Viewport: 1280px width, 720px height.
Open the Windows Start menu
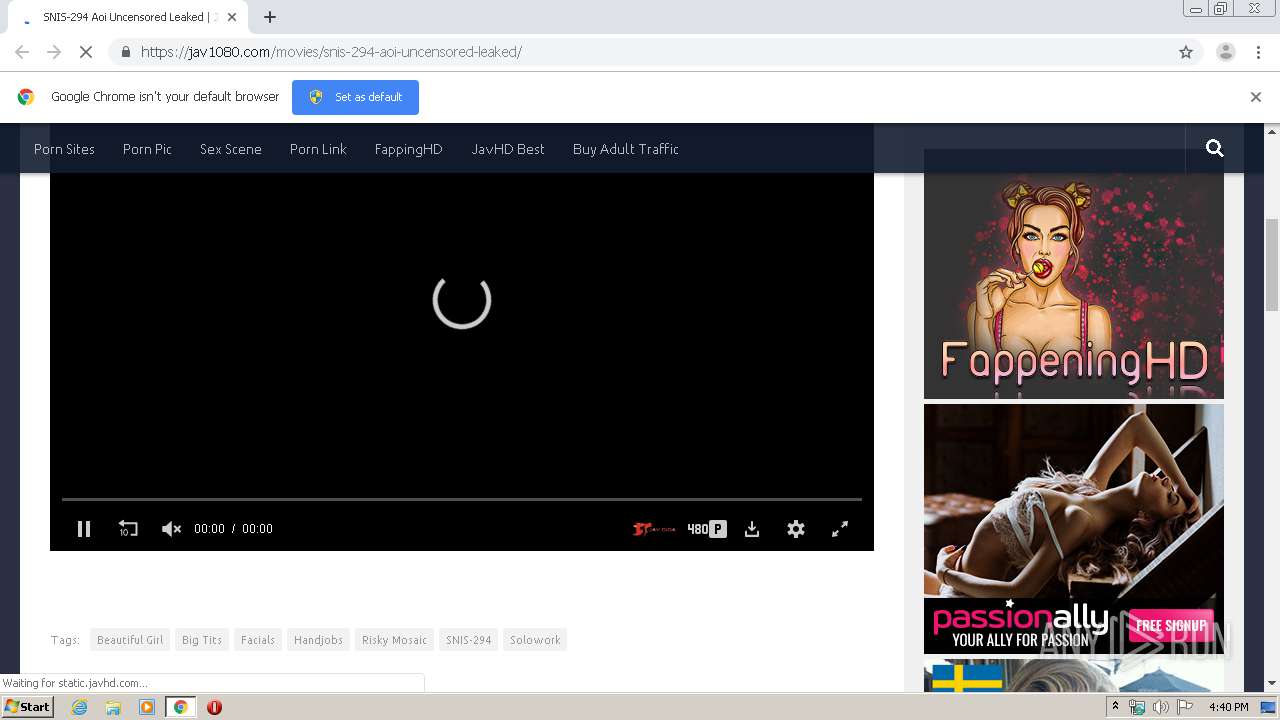(27, 707)
